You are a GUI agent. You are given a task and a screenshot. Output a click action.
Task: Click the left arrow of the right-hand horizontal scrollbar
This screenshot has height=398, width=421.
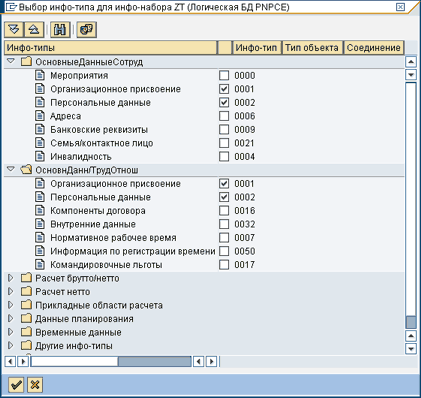pyautogui.click(x=199, y=361)
